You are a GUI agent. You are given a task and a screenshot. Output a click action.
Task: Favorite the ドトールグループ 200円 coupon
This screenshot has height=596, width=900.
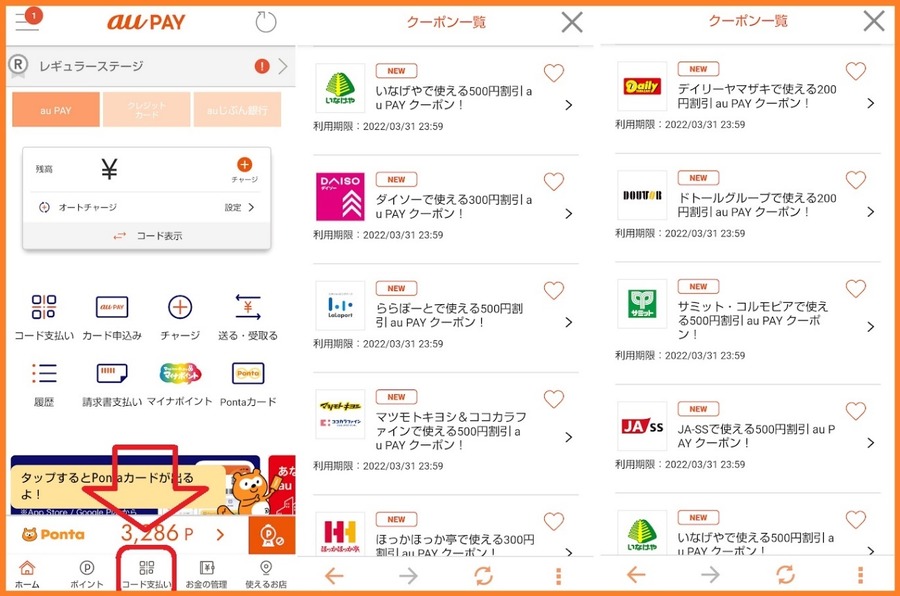click(x=856, y=180)
